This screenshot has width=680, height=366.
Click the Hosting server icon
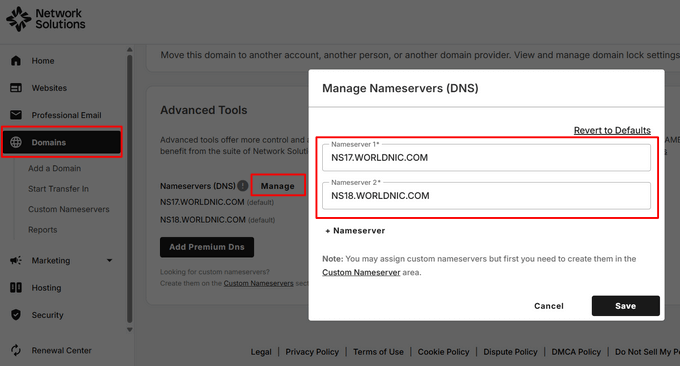click(16, 288)
